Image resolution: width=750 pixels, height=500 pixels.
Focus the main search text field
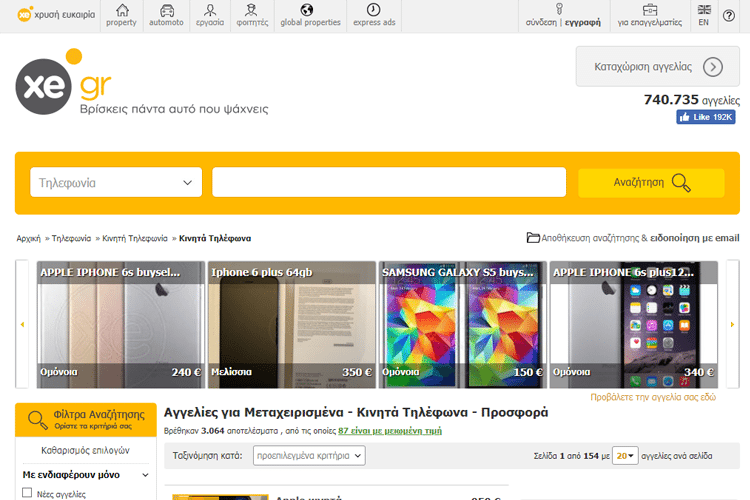[x=389, y=182]
